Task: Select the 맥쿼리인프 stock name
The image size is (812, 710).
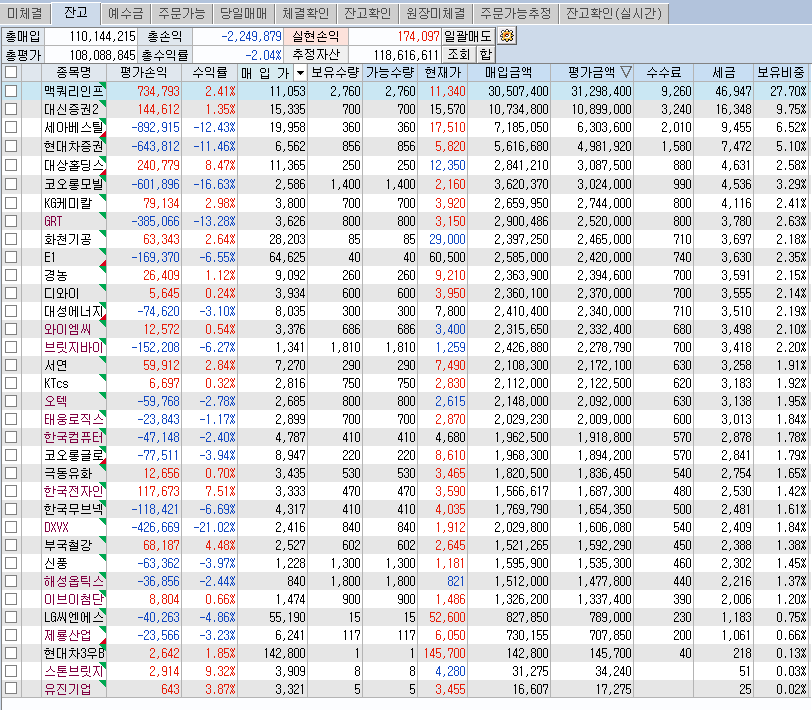Action: coord(74,92)
